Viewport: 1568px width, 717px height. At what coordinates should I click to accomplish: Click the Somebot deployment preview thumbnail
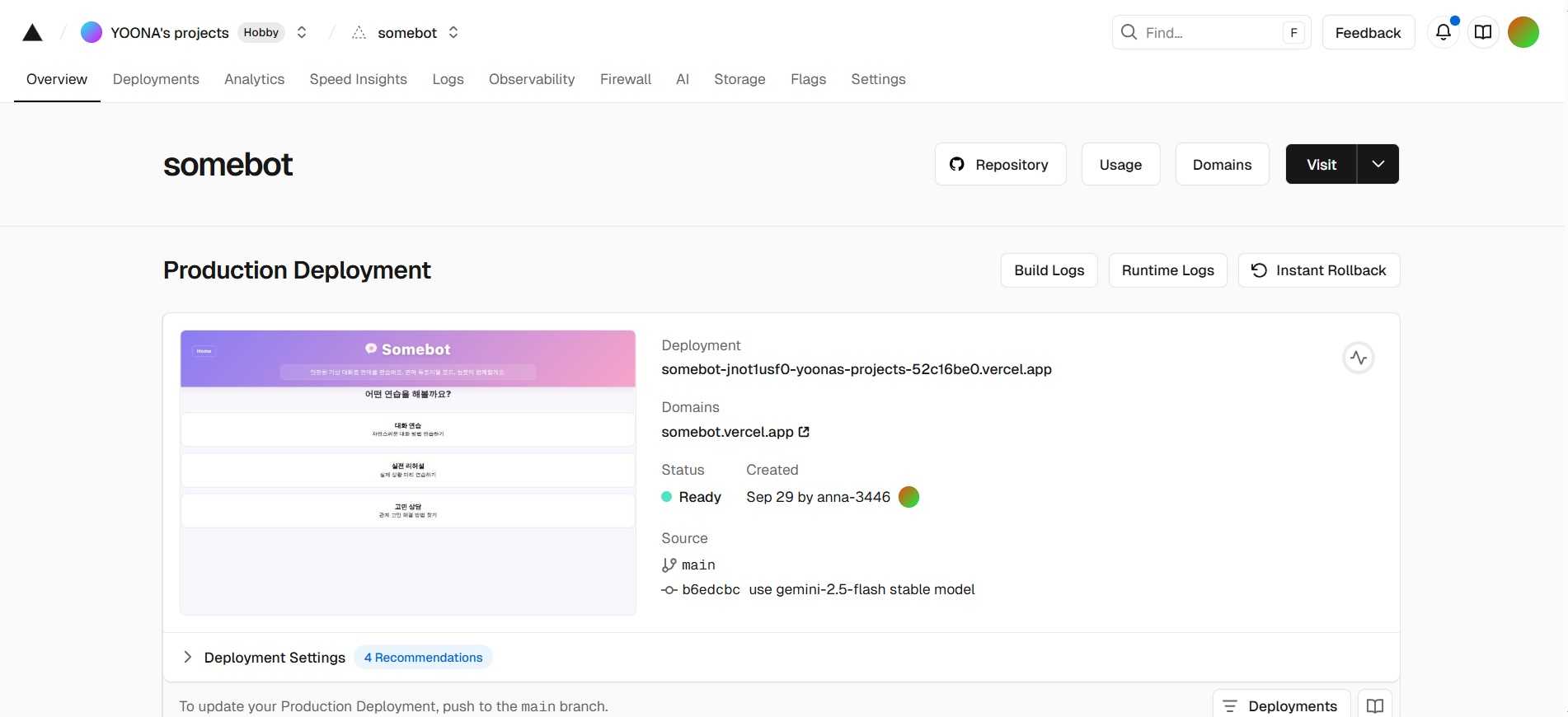[407, 472]
